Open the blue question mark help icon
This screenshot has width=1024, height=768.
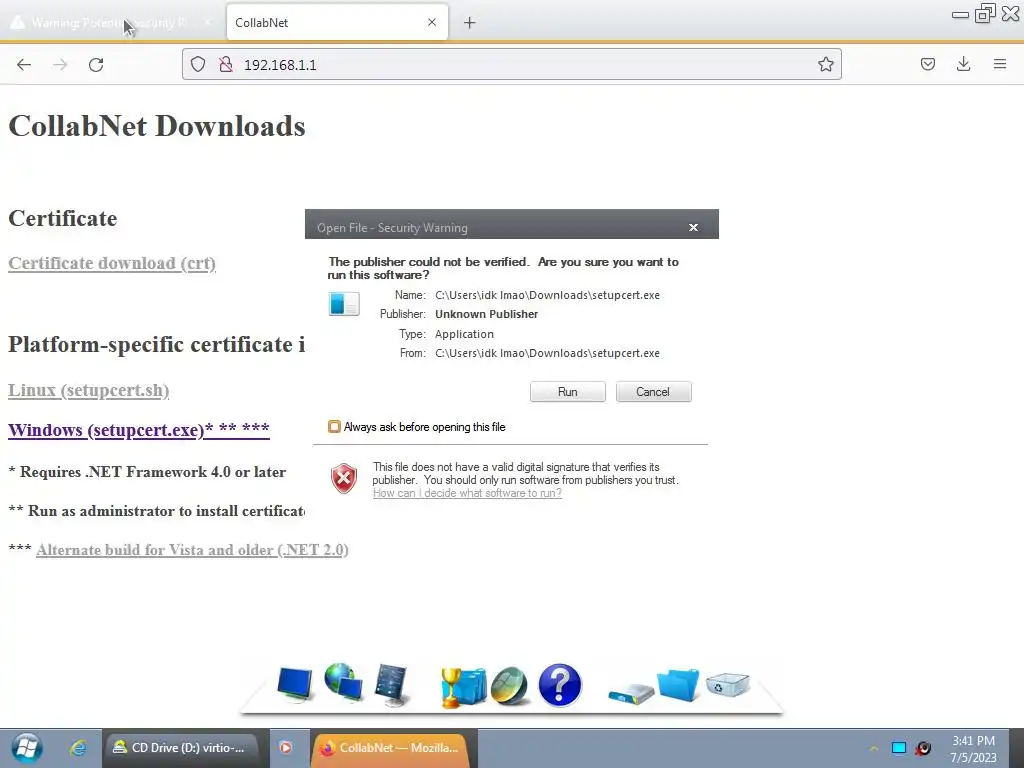point(560,685)
